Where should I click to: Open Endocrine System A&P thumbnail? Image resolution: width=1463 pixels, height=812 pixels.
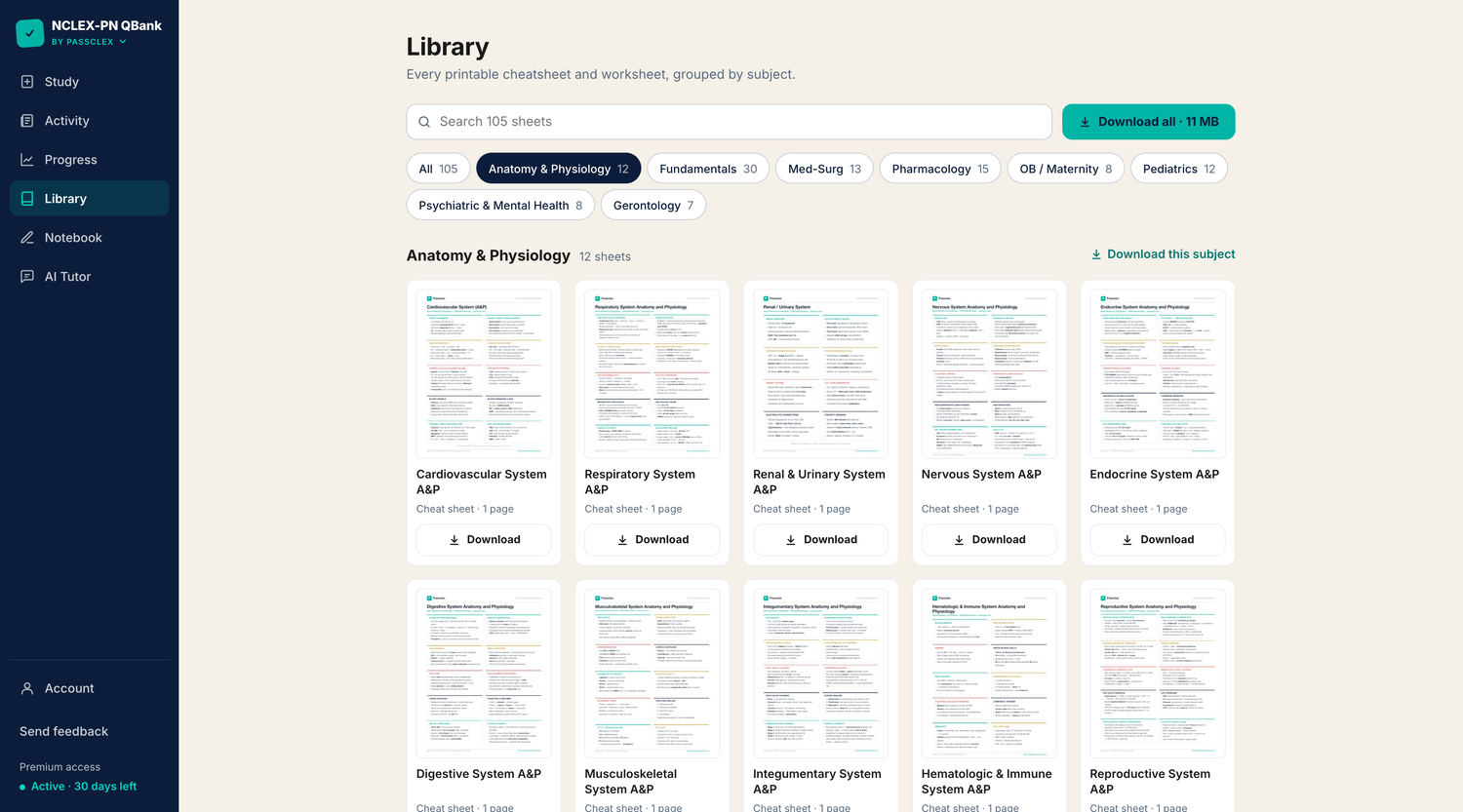1158,373
